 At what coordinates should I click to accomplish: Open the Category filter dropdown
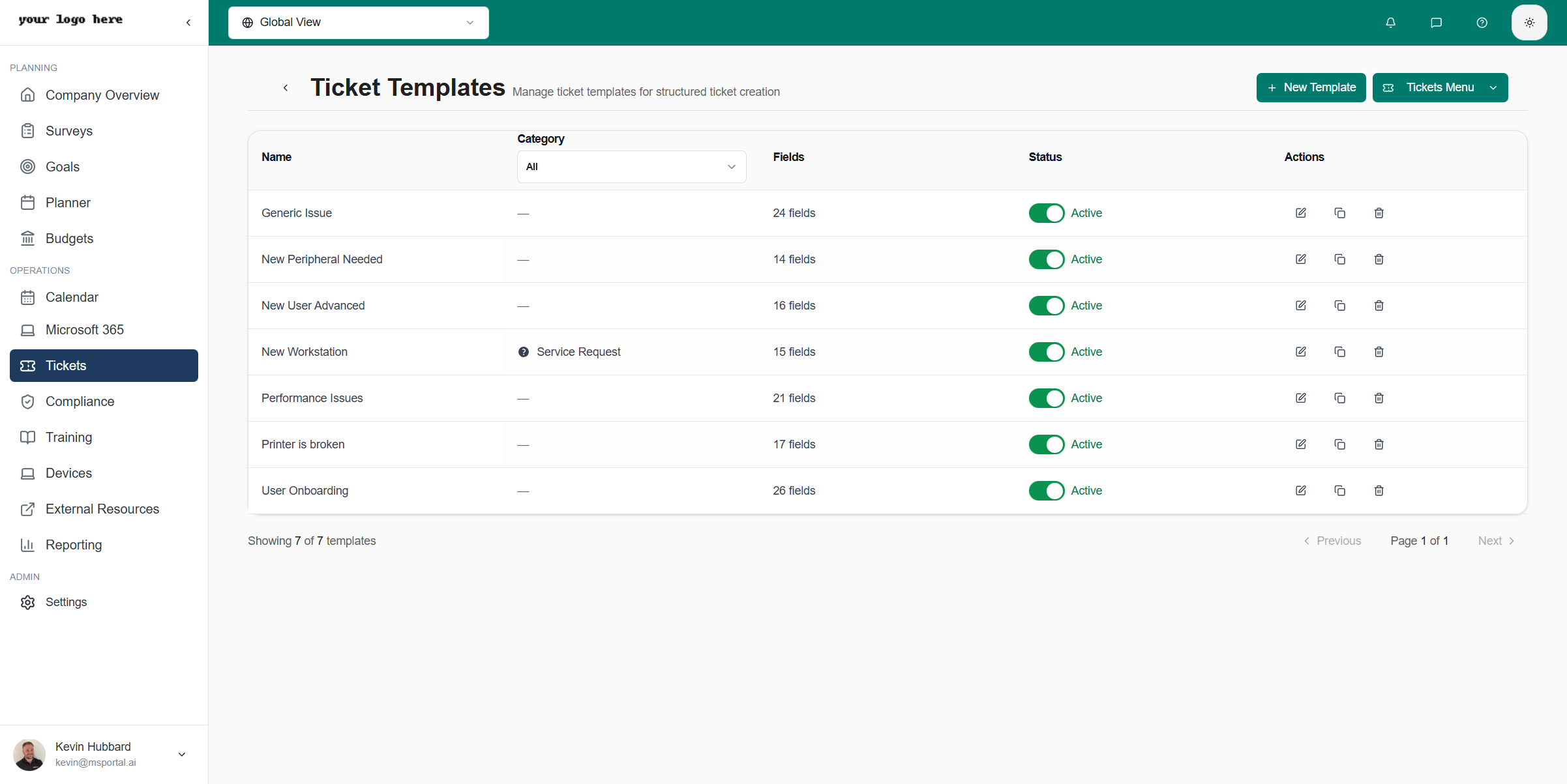pos(630,166)
